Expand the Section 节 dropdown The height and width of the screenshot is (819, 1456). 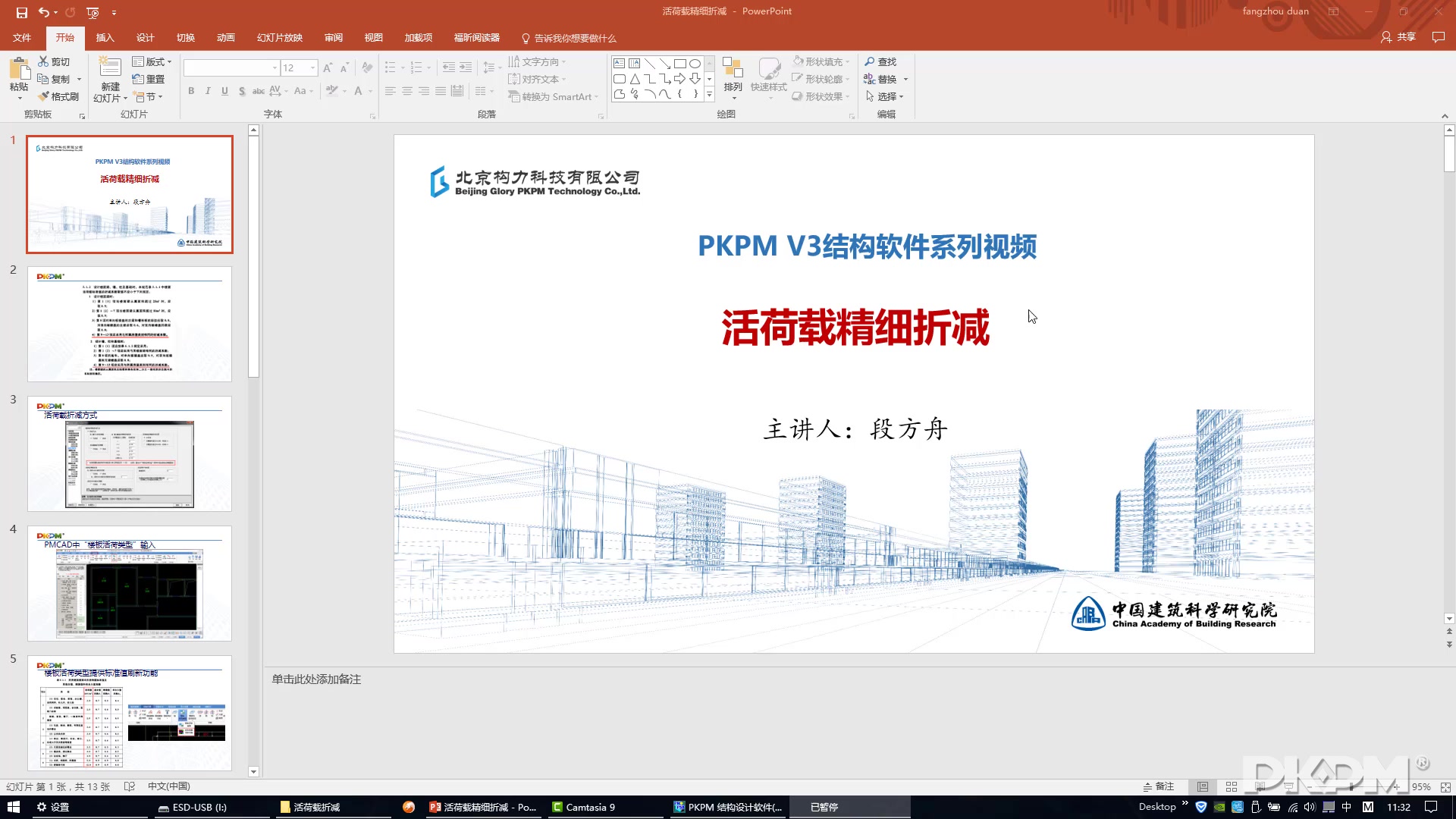pos(148,96)
